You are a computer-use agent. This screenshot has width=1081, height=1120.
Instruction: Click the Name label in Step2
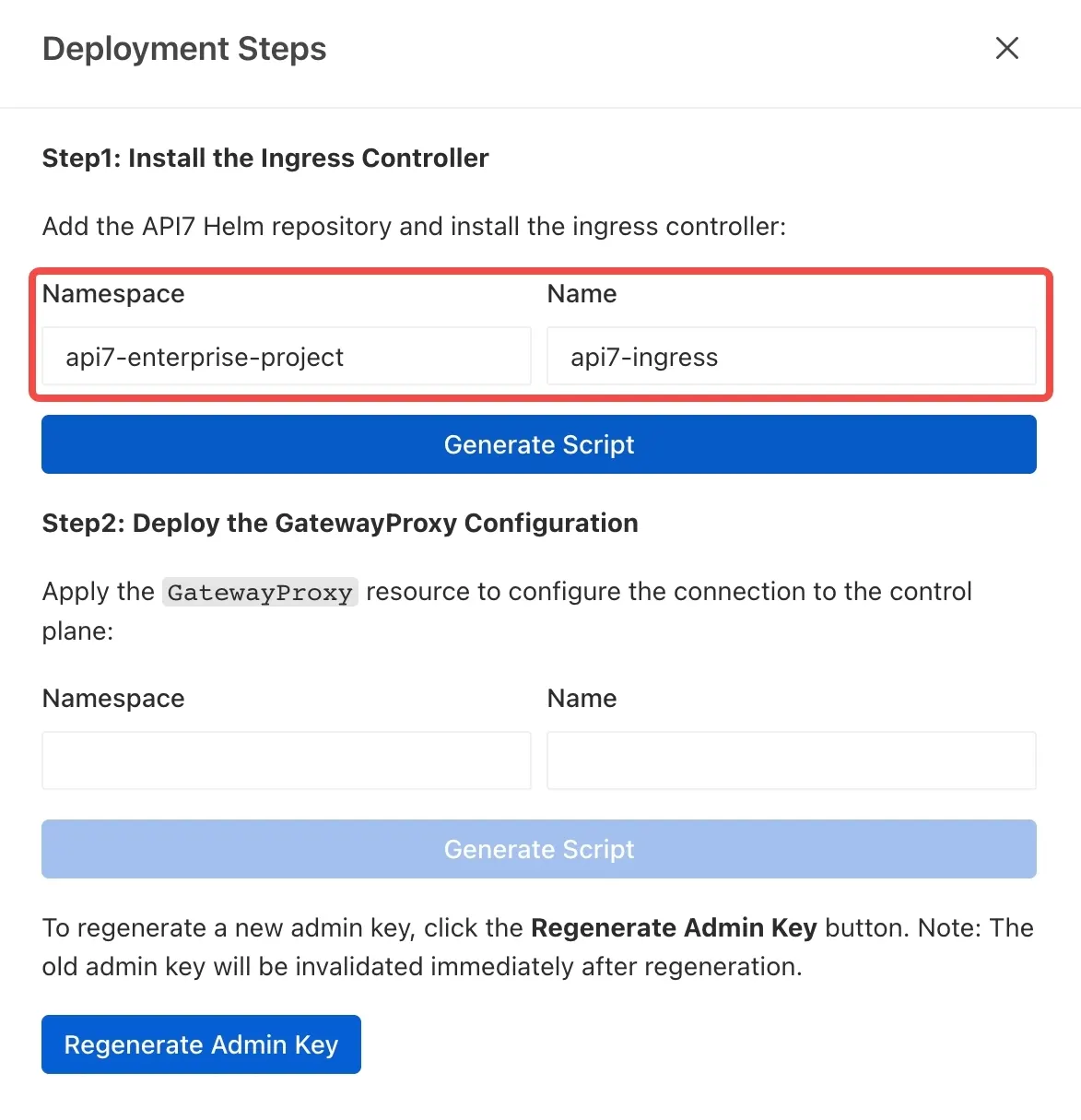[x=581, y=698]
